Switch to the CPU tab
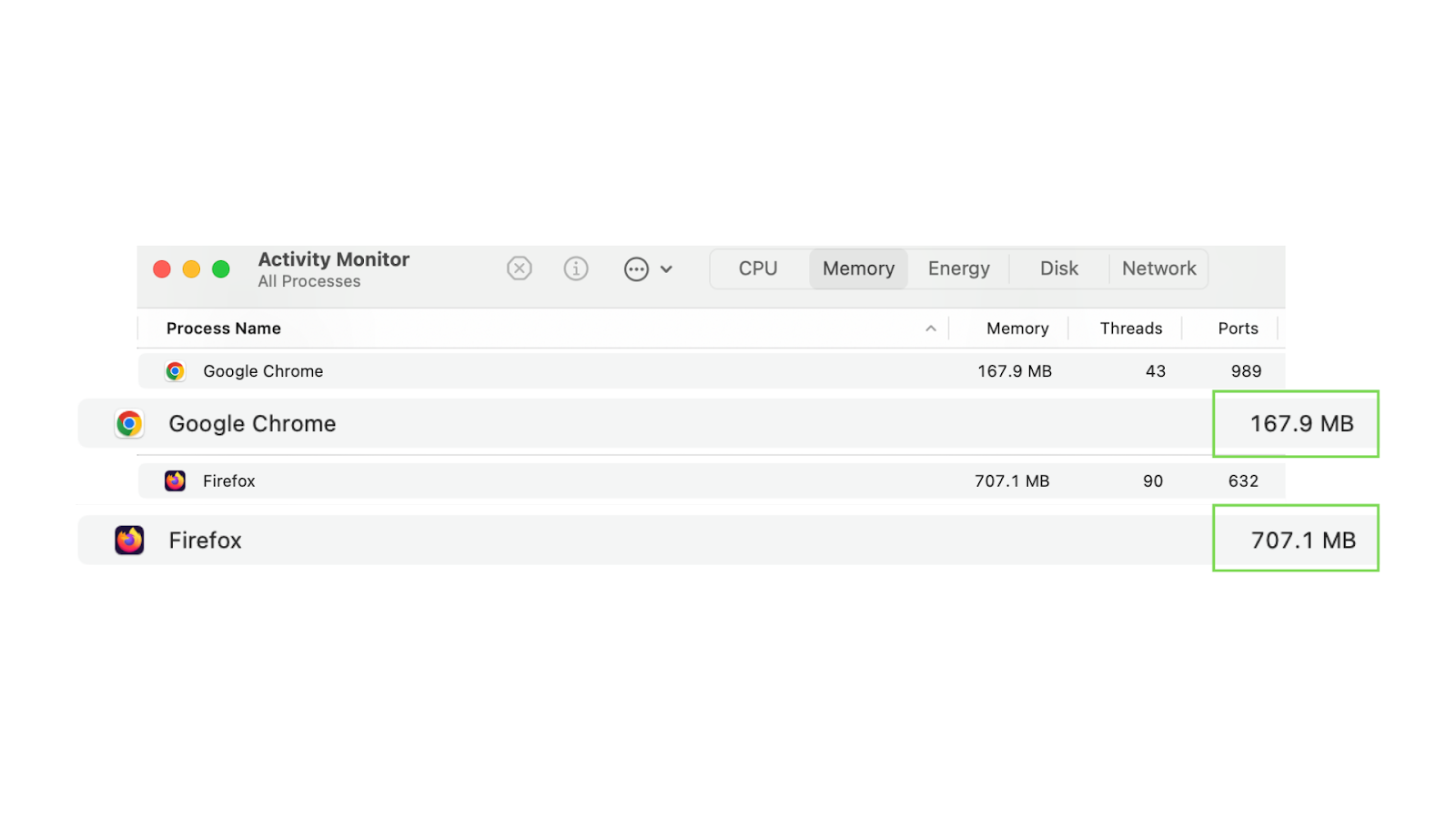Image resolution: width=1456 pixels, height=819 pixels. 758,268
